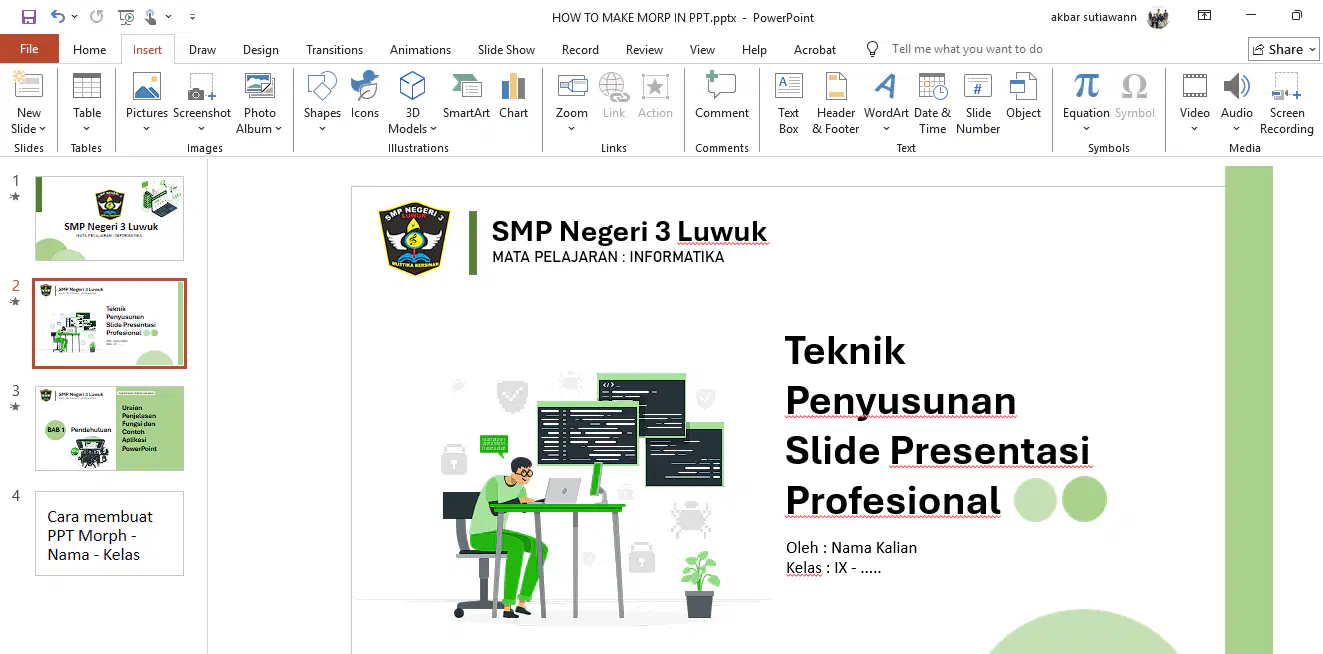
Task: Click the title text Teknik Penyusunan Slide Presentasi
Action: pyautogui.click(x=937, y=425)
